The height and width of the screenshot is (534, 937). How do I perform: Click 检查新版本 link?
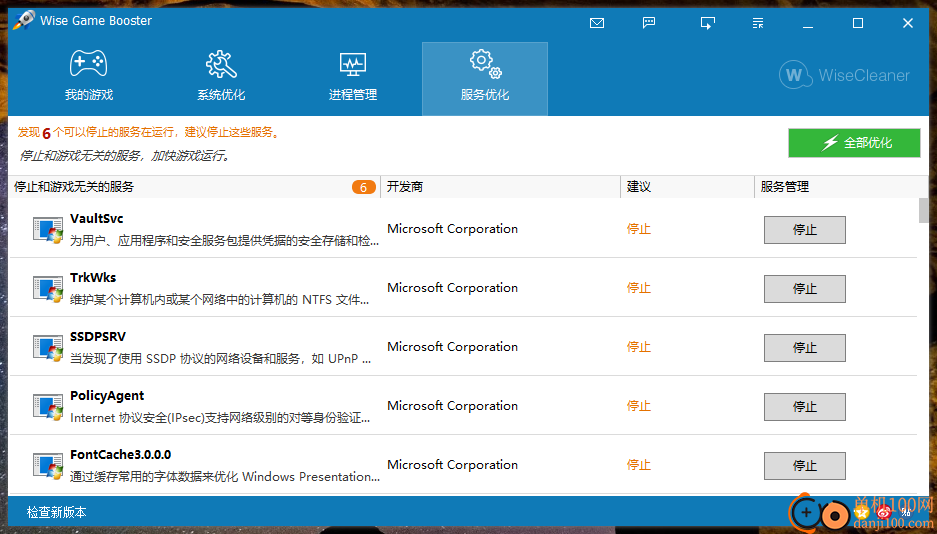(x=57, y=512)
